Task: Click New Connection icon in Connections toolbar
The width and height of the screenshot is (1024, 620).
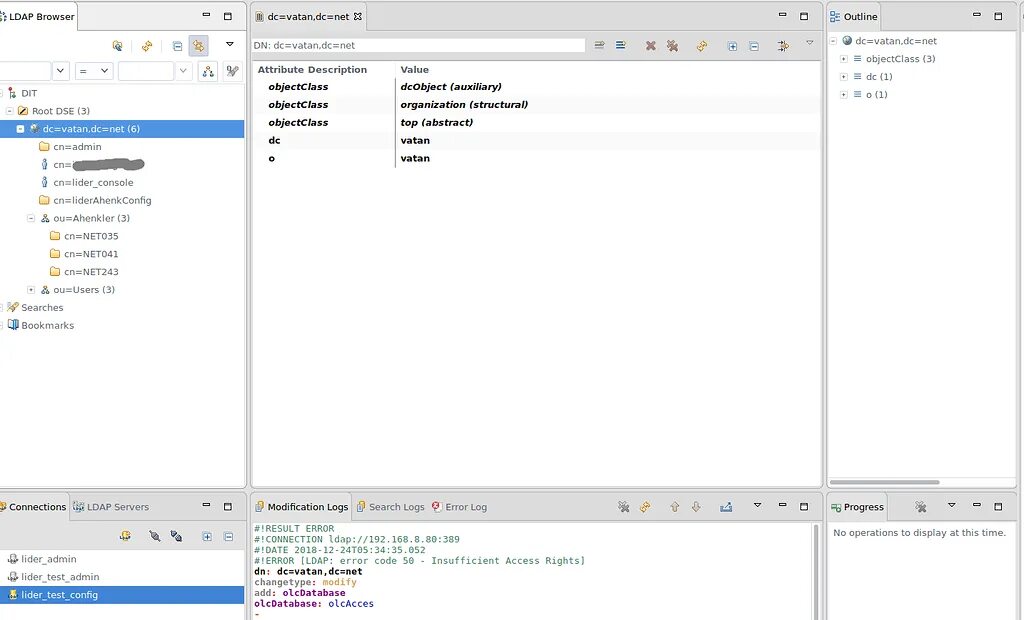Action: (125, 536)
